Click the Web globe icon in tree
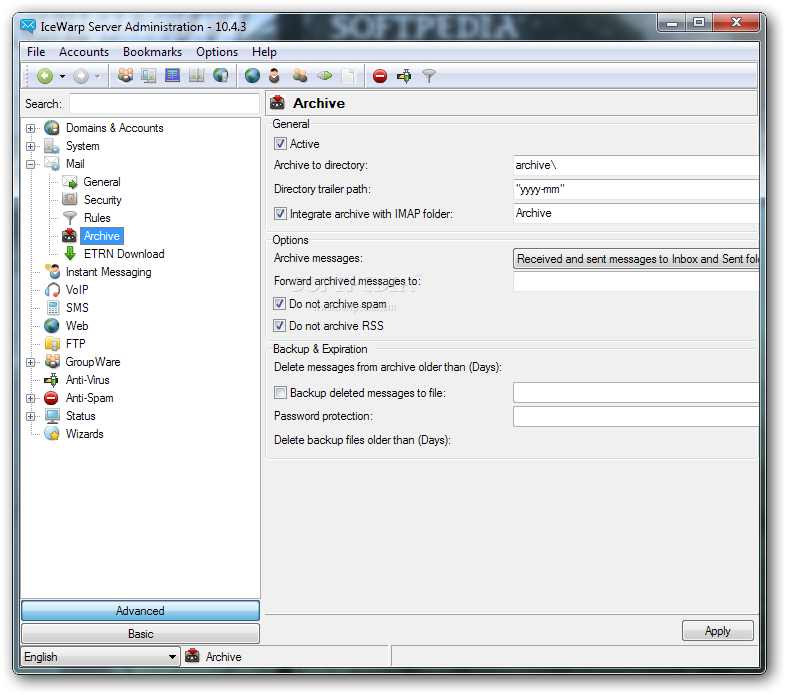787x695 pixels. tap(52, 326)
